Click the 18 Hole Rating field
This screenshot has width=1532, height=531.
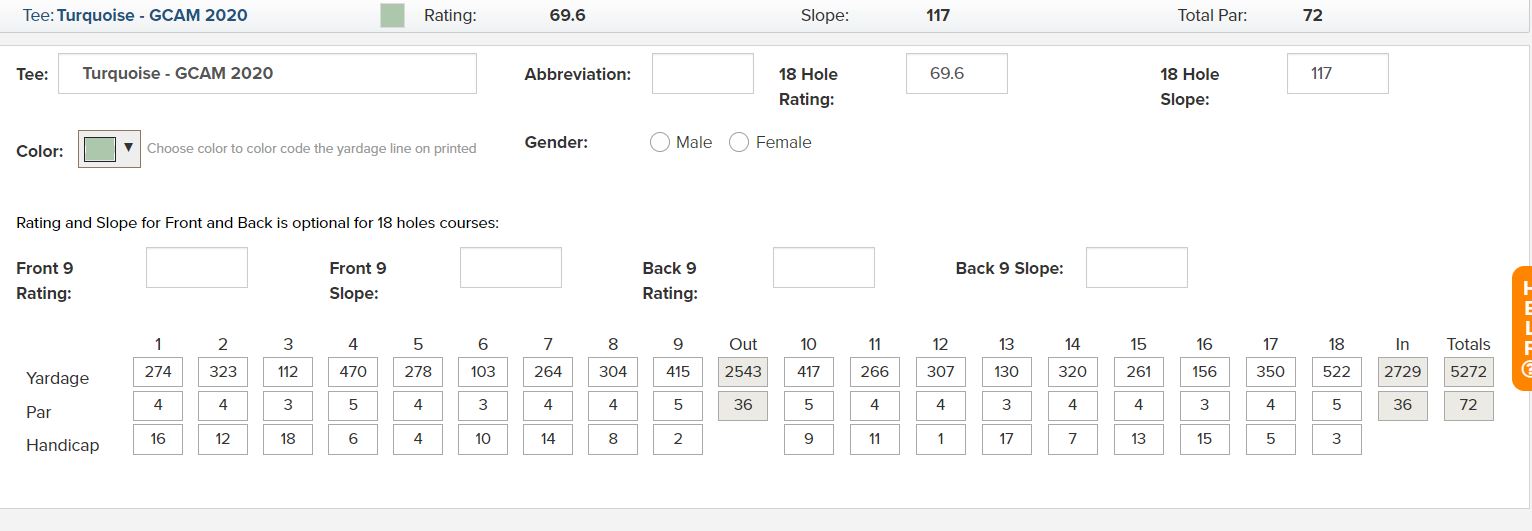click(x=956, y=74)
